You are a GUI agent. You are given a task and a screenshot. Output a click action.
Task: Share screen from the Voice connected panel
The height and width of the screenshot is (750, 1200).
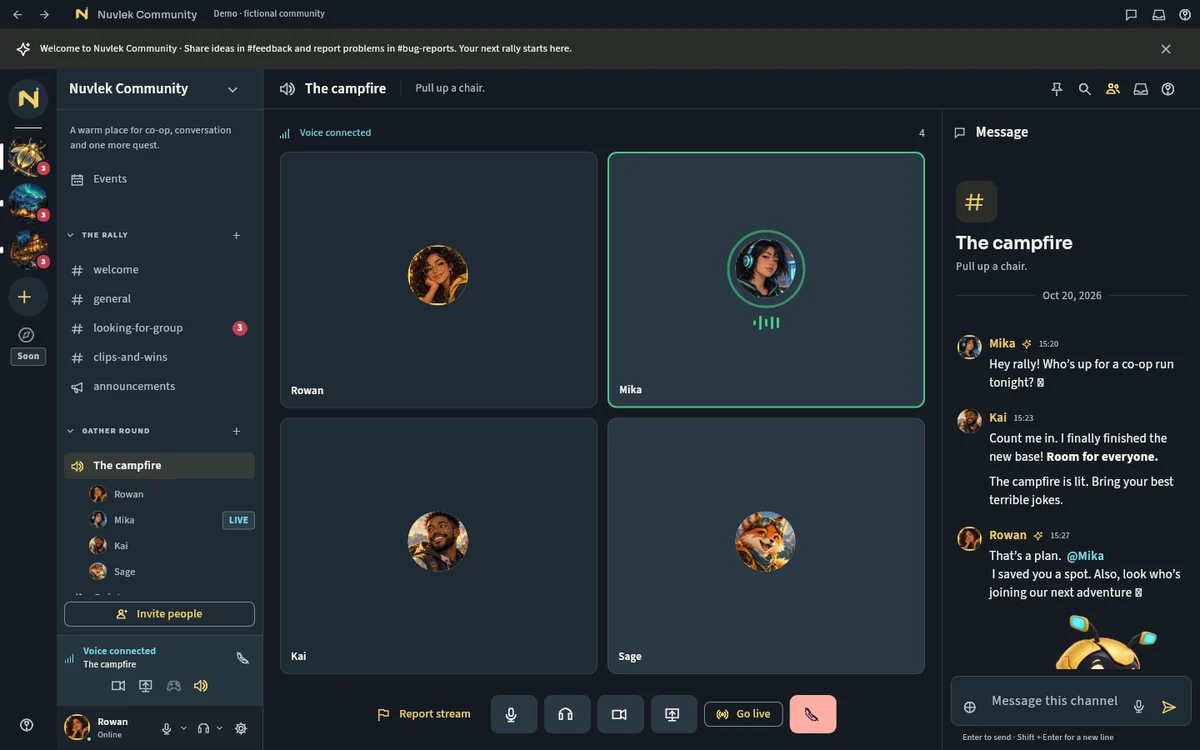(146, 686)
